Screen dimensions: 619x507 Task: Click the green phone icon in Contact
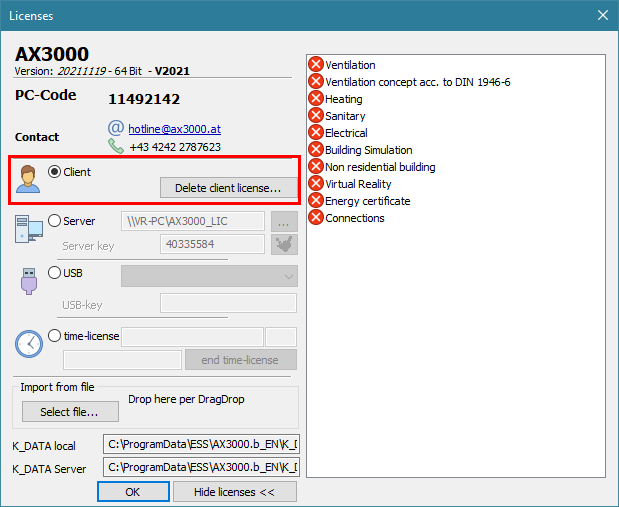116,146
